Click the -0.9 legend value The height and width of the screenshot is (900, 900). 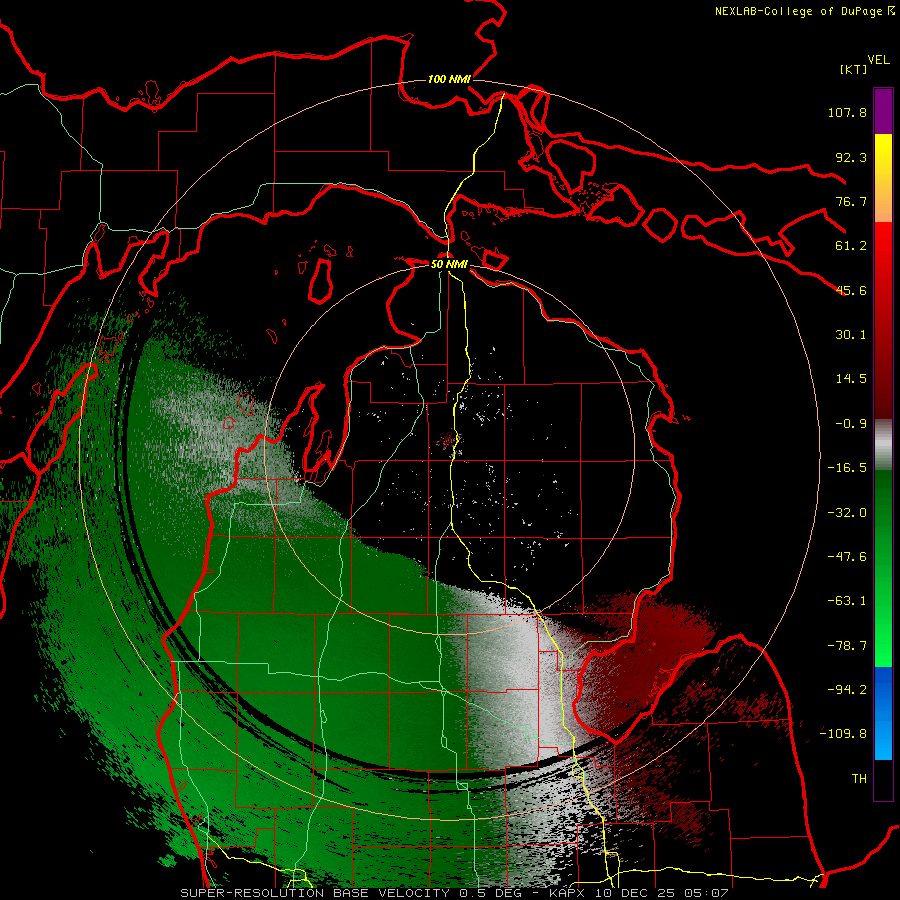coord(851,424)
